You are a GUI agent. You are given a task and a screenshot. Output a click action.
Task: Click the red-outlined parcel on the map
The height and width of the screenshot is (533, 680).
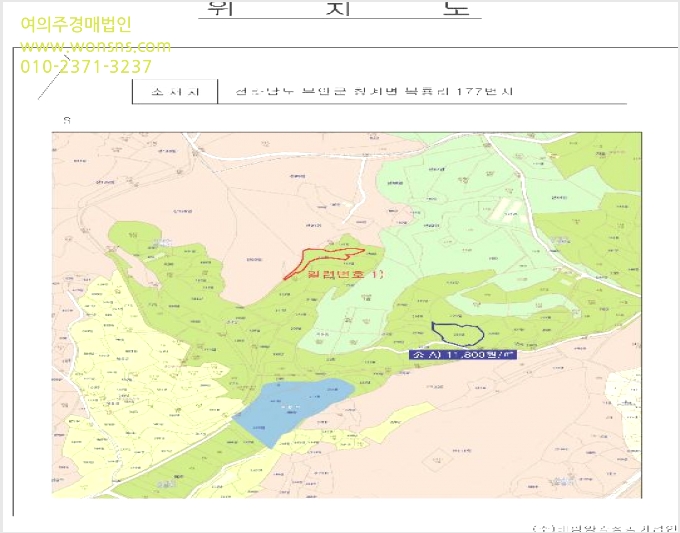(x=324, y=262)
